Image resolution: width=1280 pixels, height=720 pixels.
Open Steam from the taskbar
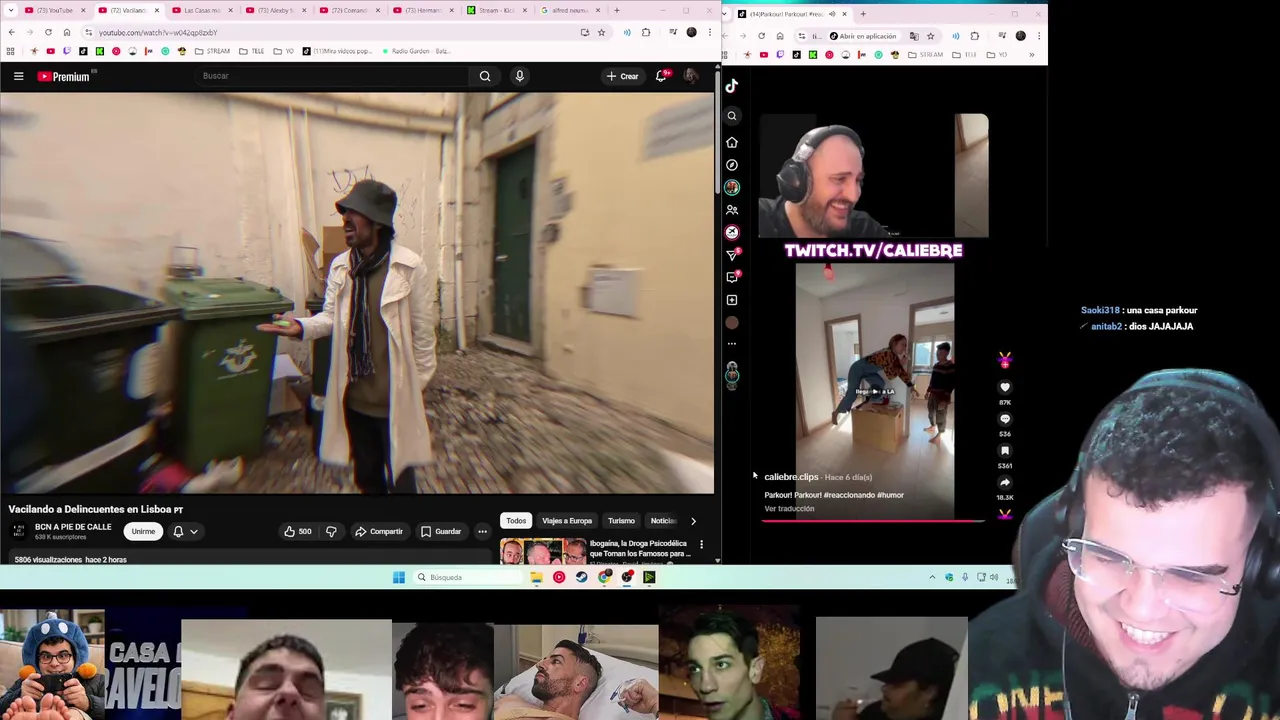tap(581, 577)
